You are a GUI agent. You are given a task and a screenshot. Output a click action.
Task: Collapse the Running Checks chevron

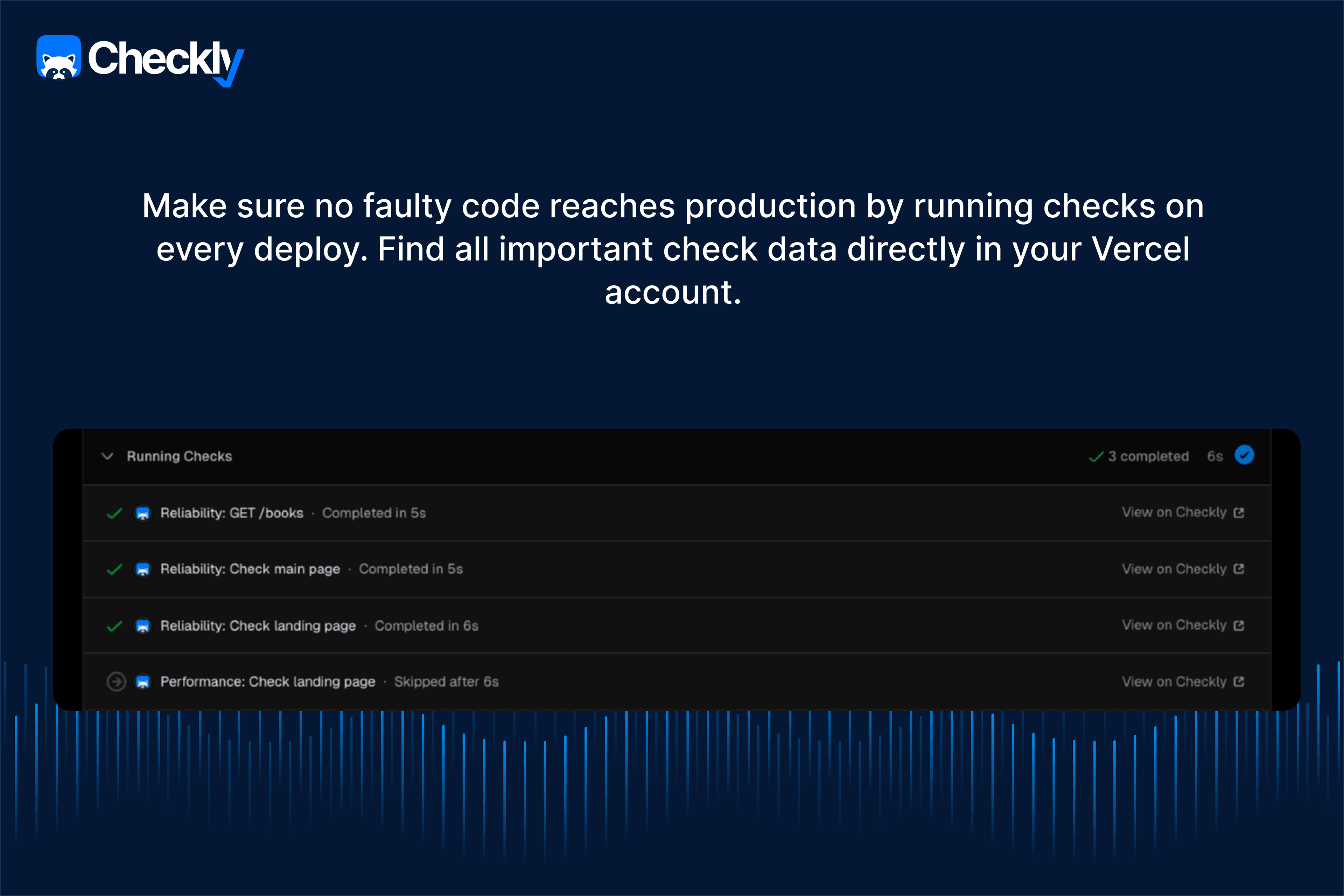point(107,456)
